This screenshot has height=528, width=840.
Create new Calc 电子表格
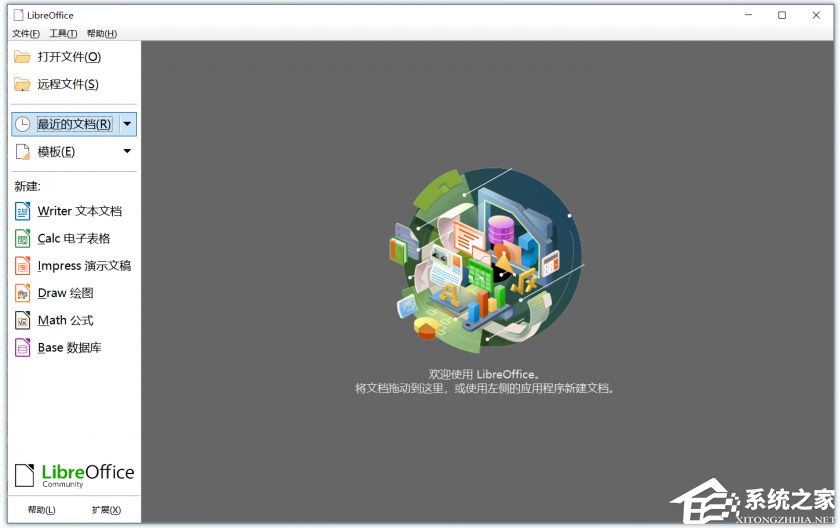[74, 238]
